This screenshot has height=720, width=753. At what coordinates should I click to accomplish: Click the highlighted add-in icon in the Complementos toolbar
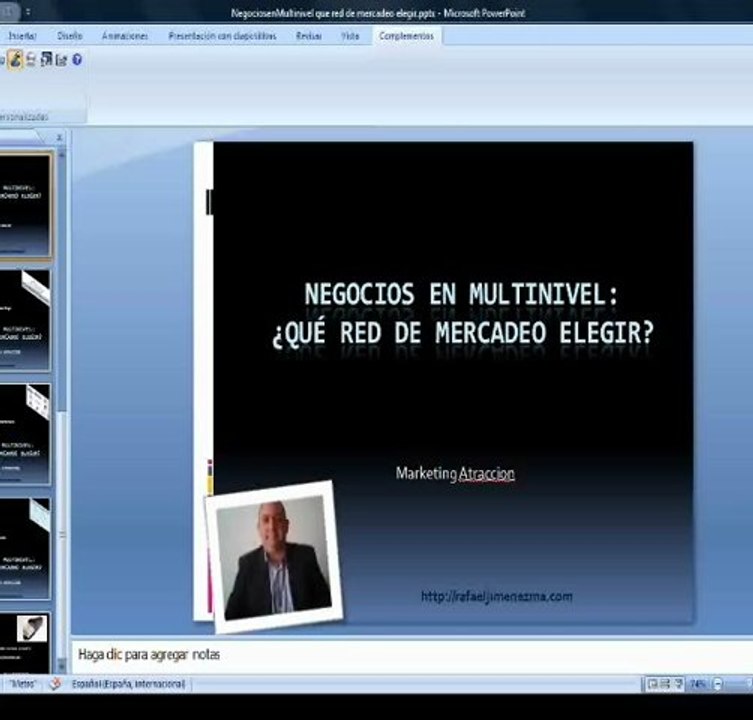[16, 60]
